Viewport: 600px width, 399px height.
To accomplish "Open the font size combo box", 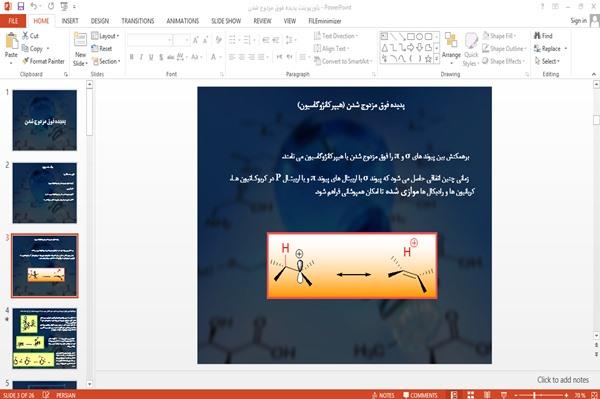I will pos(181,40).
